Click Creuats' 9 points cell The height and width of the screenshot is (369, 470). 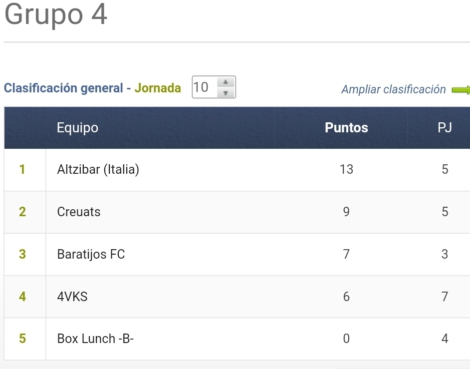click(346, 212)
